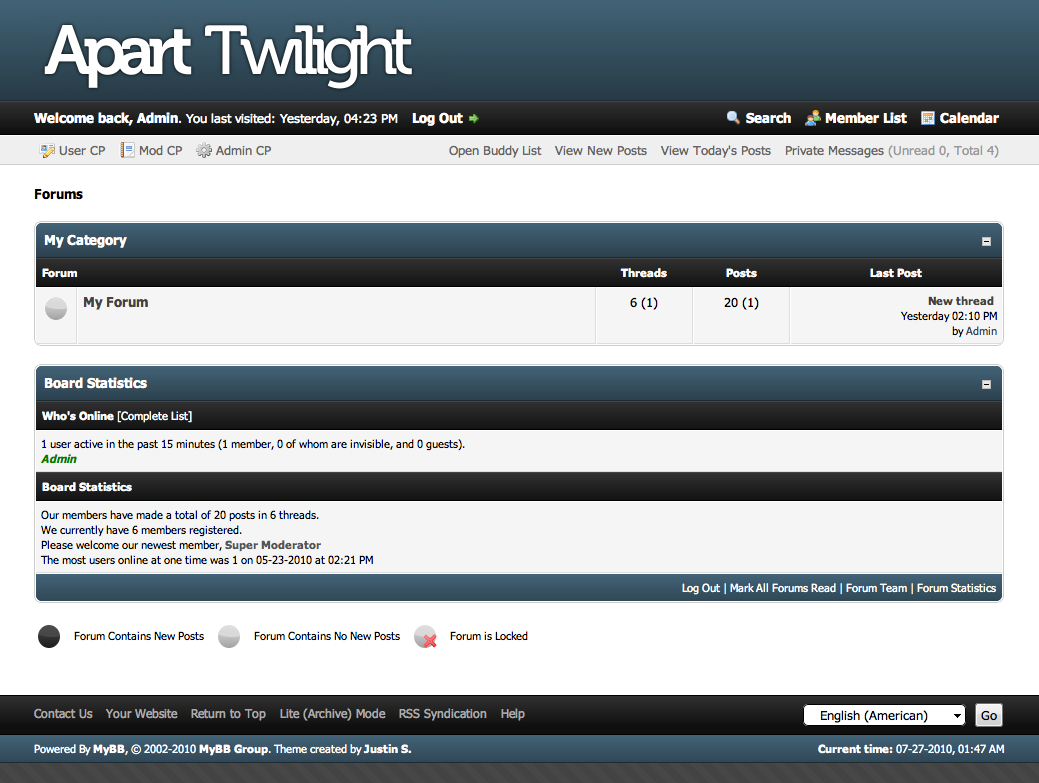The height and width of the screenshot is (783, 1039).
Task: Click Your Website footer link
Action: pos(142,713)
